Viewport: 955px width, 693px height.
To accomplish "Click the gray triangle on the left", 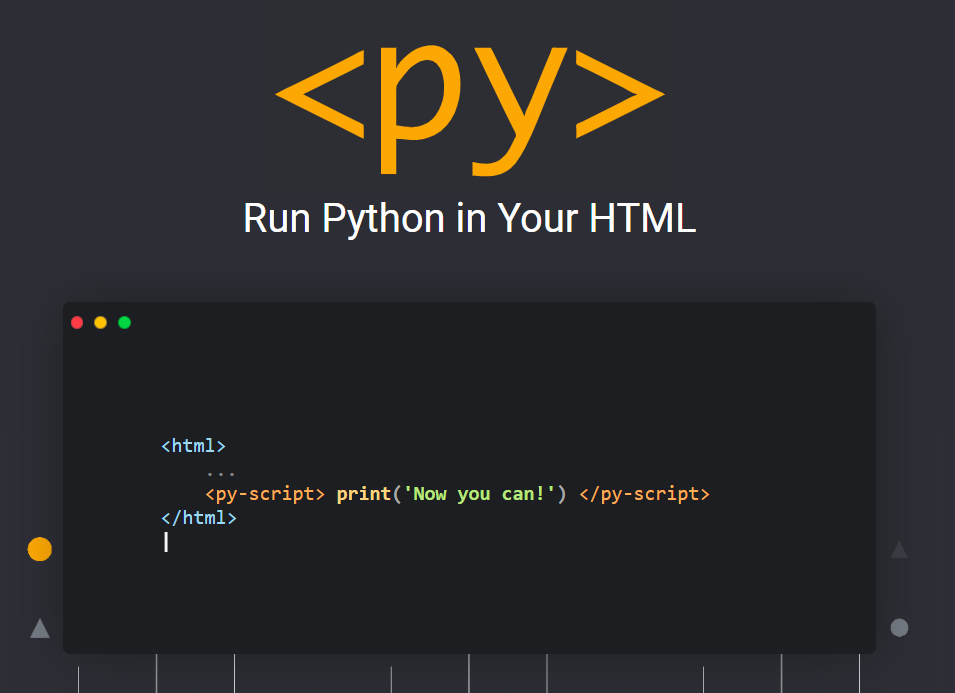I will point(40,629).
